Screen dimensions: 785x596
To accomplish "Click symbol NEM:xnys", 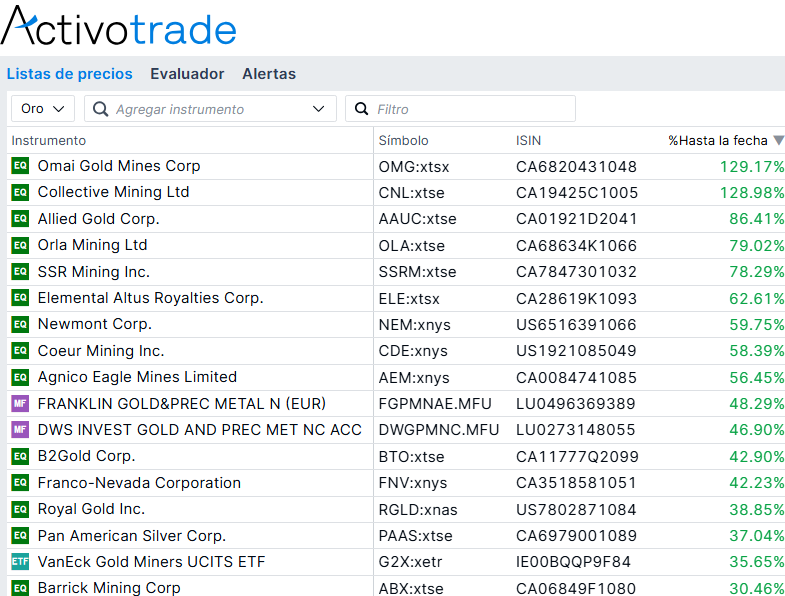I will click(415, 325).
